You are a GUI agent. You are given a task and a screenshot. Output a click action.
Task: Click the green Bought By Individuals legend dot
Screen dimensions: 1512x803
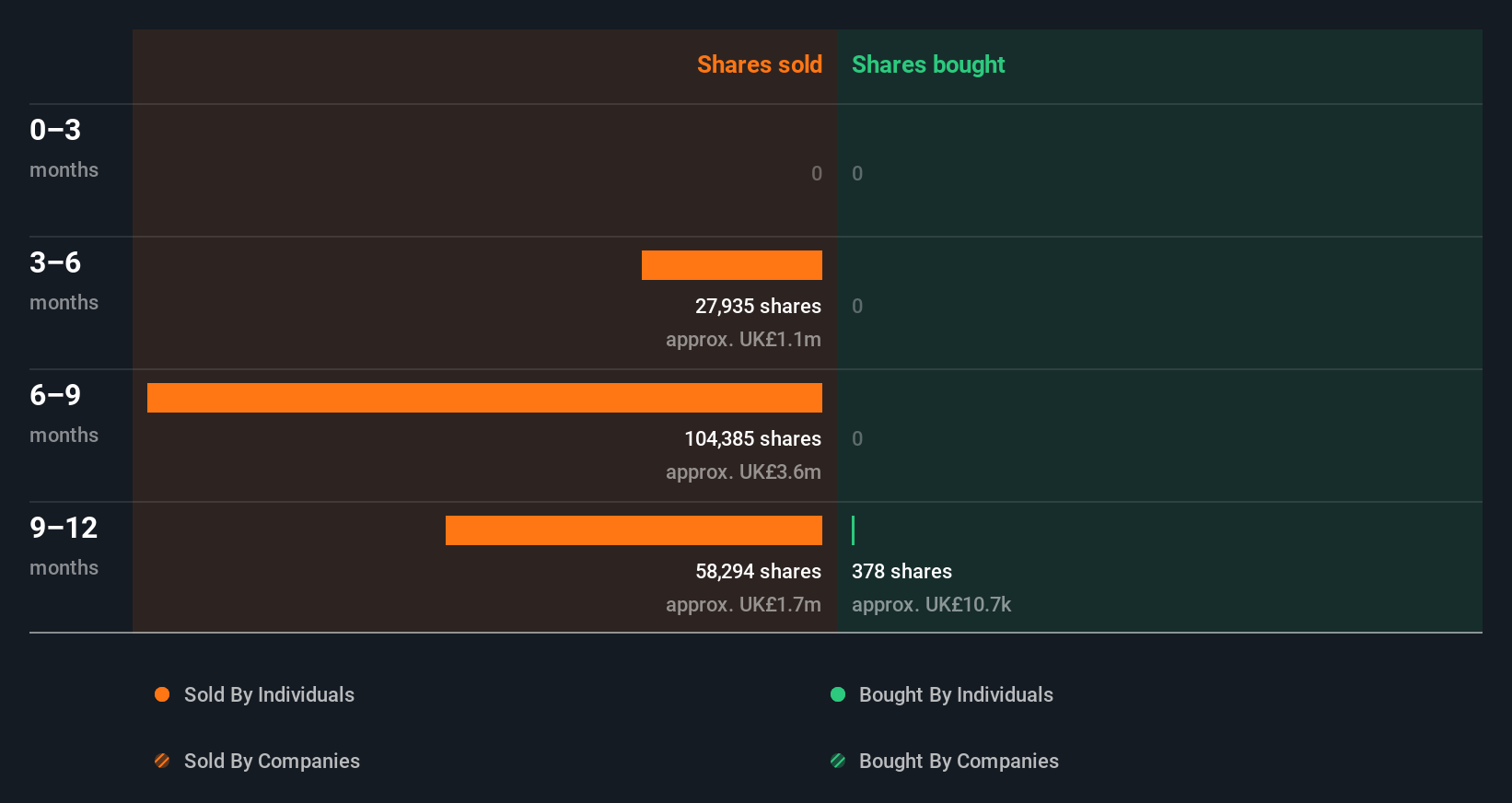click(838, 694)
